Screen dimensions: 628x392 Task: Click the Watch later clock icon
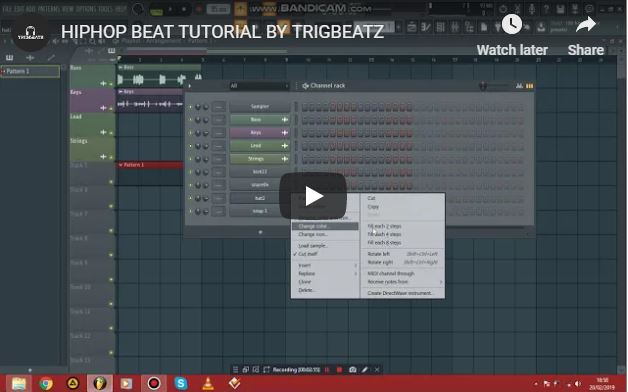coord(512,25)
